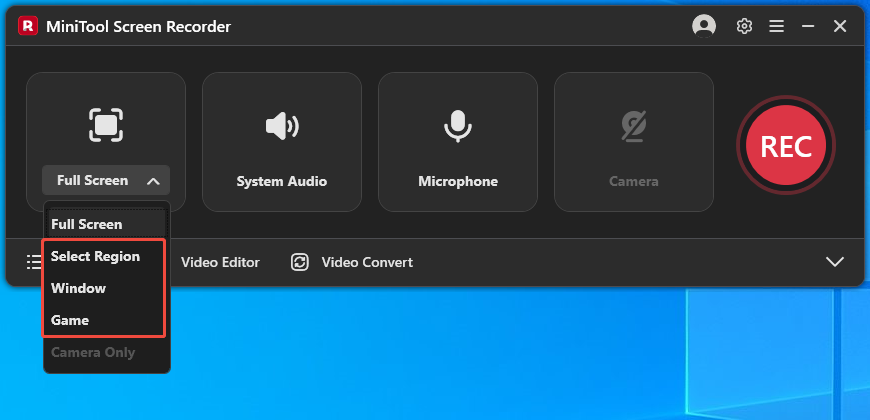Expand the panel with bottom-right chevron
This screenshot has width=870, height=420.
pos(834,262)
